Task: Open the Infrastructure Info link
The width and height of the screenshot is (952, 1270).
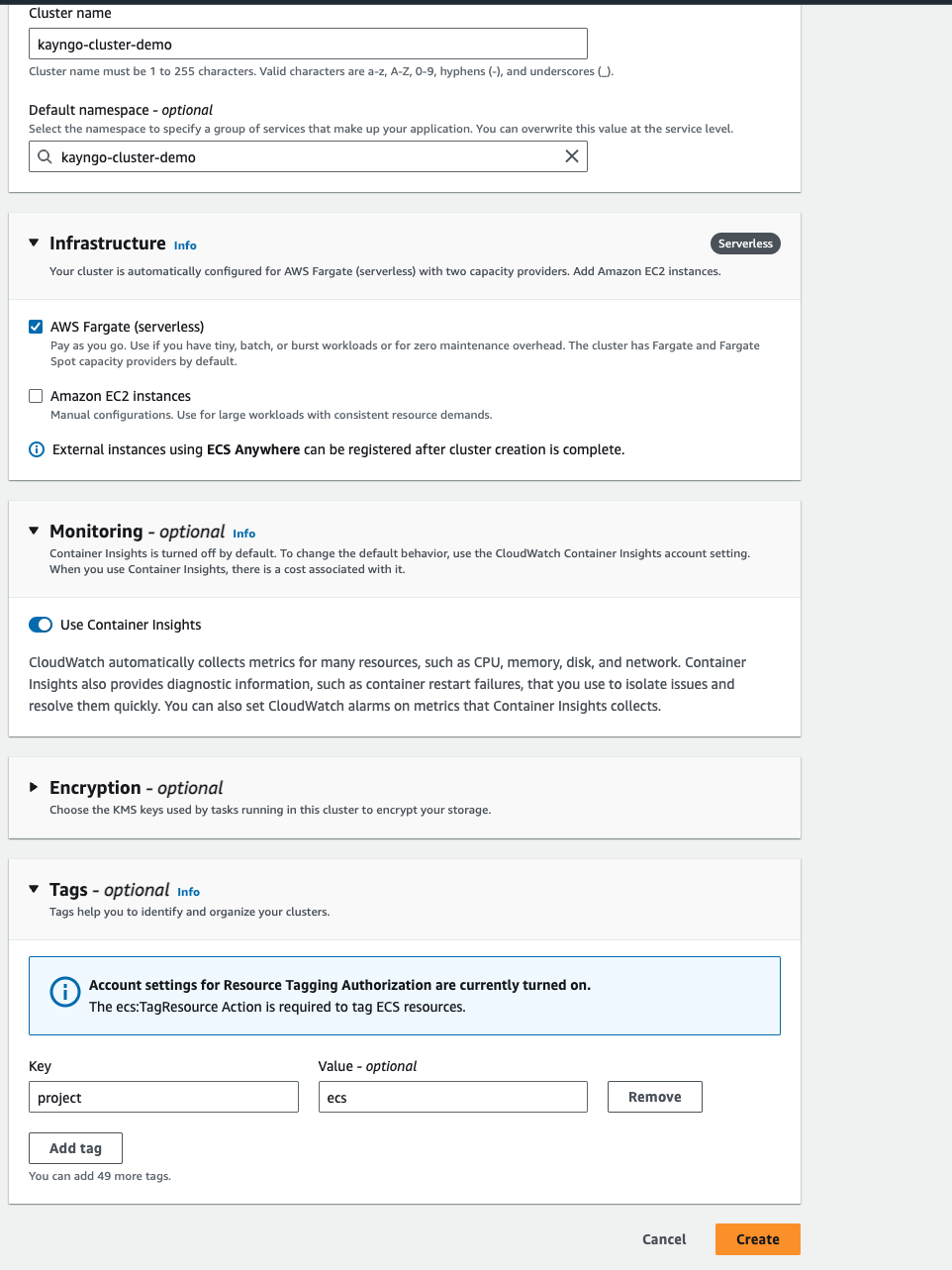Action: pos(185,245)
